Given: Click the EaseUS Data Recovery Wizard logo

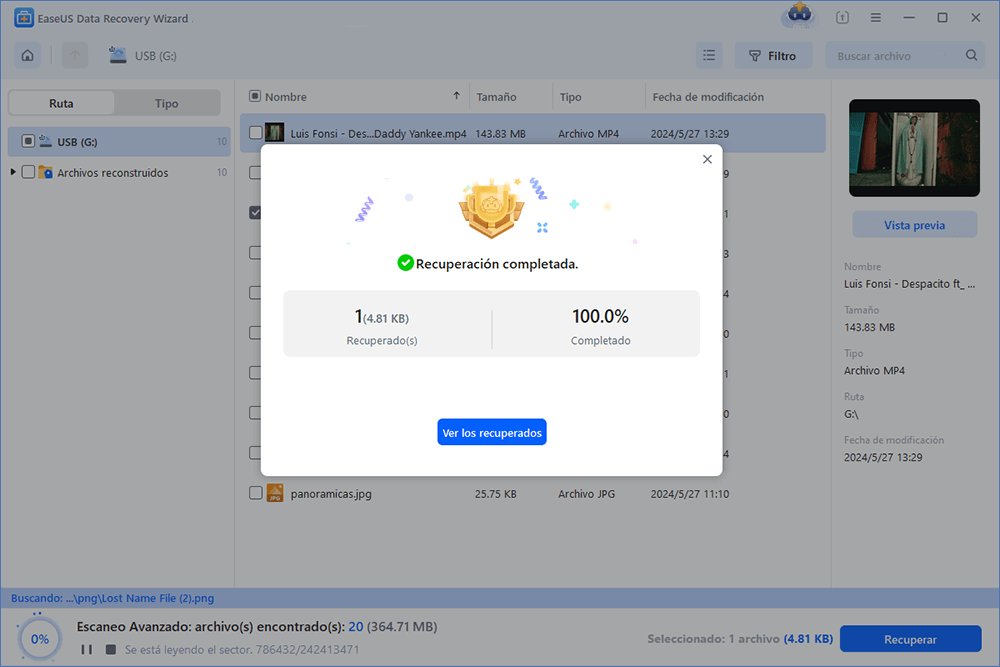Looking at the screenshot, I should click(24, 18).
